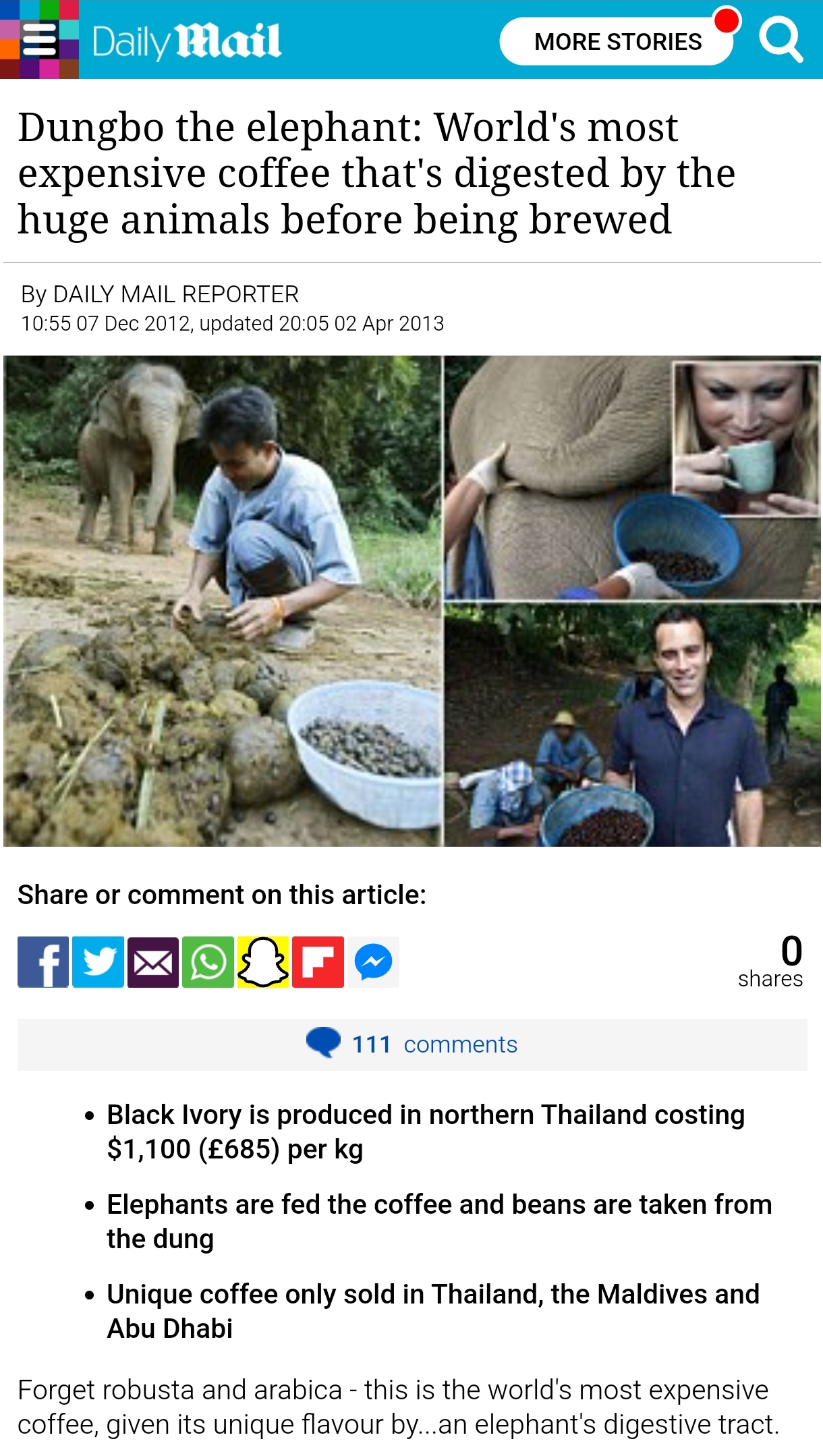Tap the Daily Mail logo
Screen dimensions: 823x1456
tap(186, 42)
